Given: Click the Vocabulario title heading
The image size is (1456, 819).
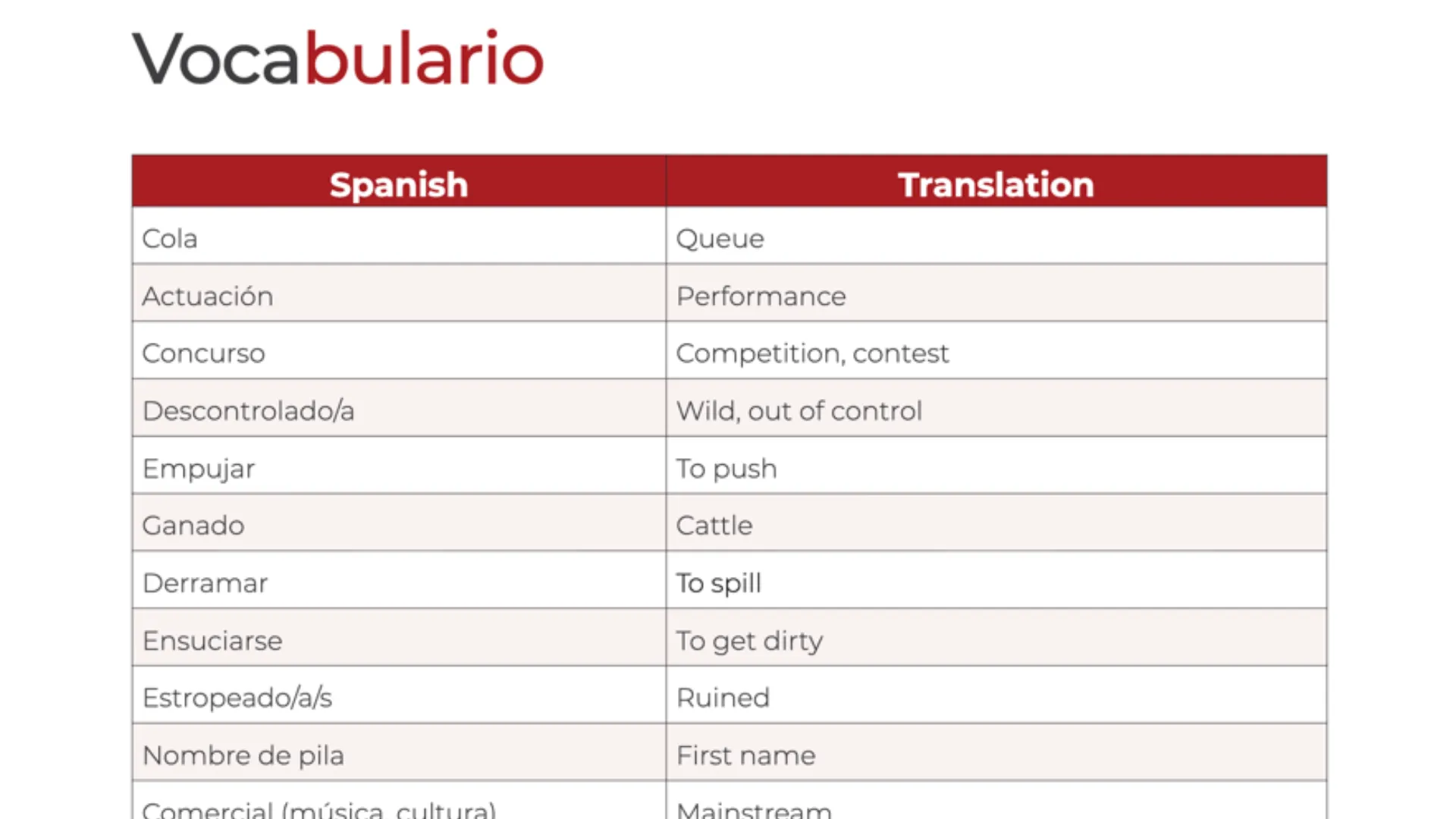Looking at the screenshot, I should click(x=338, y=59).
